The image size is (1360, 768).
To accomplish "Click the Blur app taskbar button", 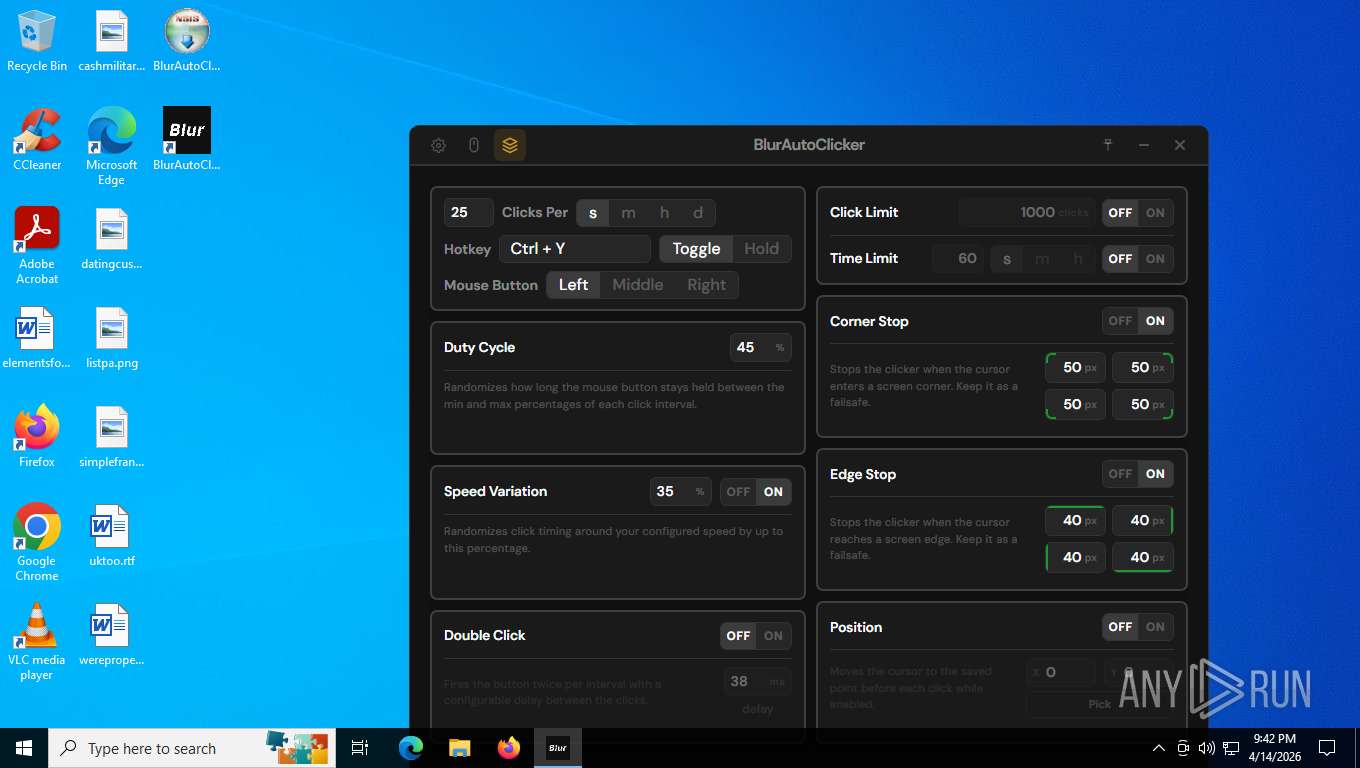I will pyautogui.click(x=558, y=748).
